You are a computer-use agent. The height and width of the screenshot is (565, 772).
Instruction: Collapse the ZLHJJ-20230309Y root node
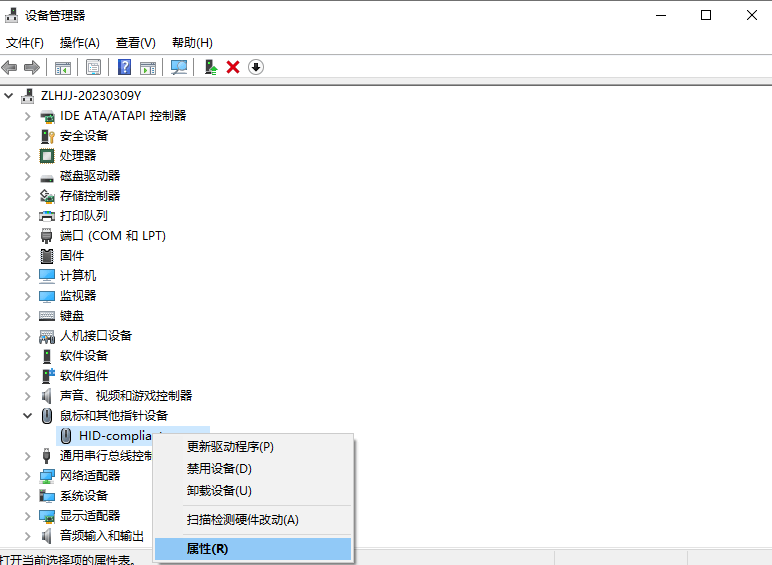tap(8, 95)
